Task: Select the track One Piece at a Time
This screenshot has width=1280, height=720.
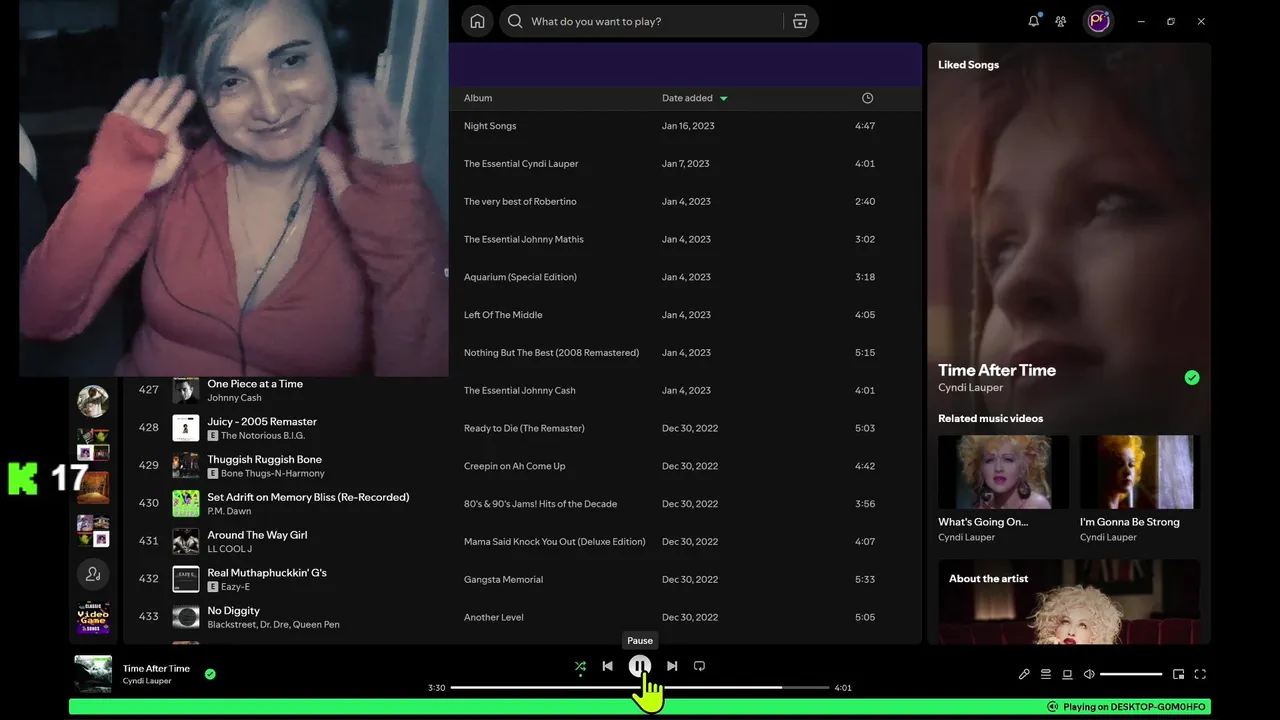Action: click(255, 384)
